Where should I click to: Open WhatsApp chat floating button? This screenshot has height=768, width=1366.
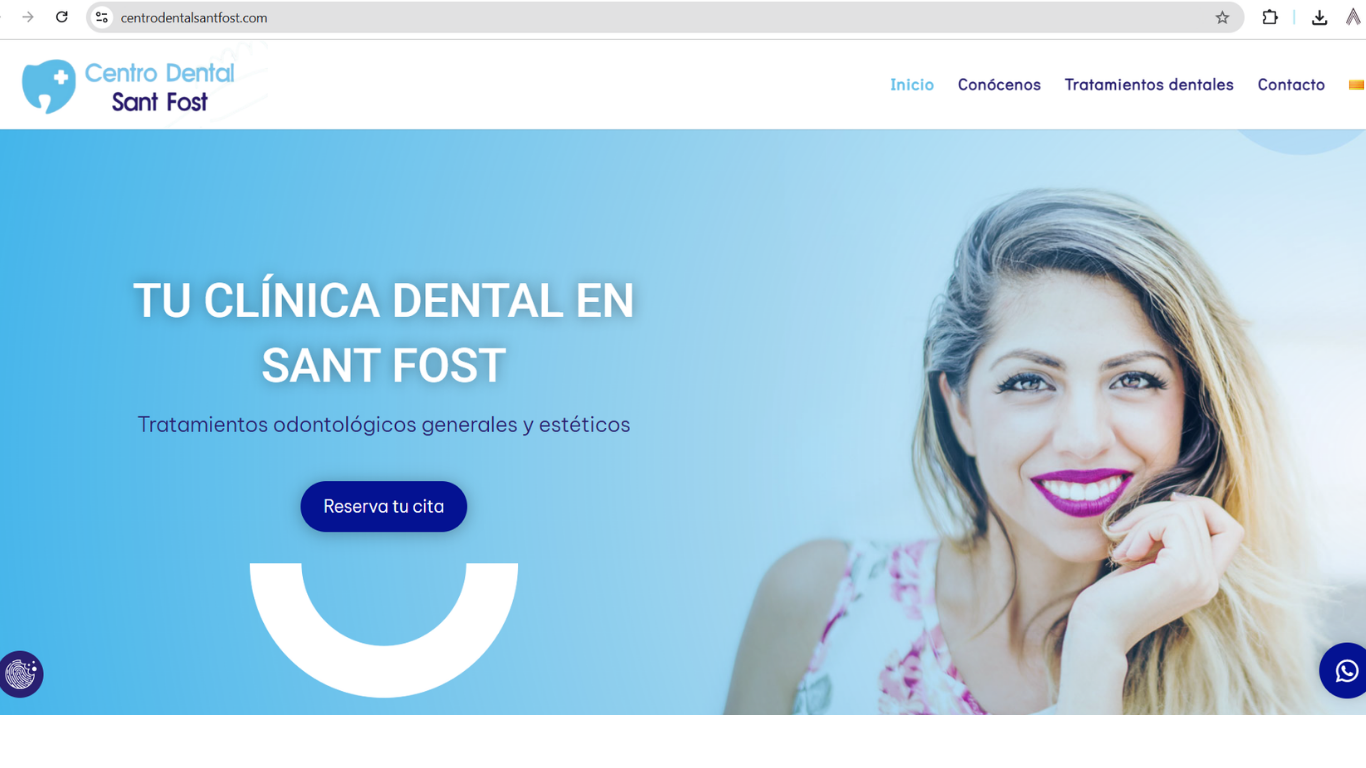[x=1345, y=671]
